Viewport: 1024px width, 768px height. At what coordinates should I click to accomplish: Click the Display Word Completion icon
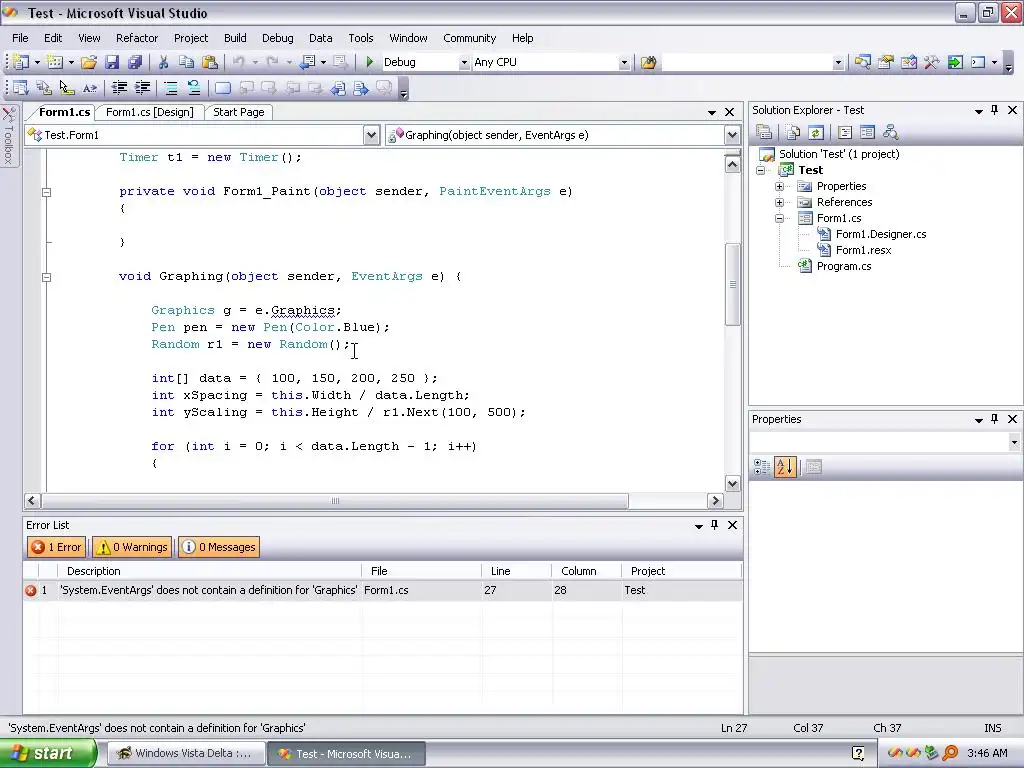point(89,88)
